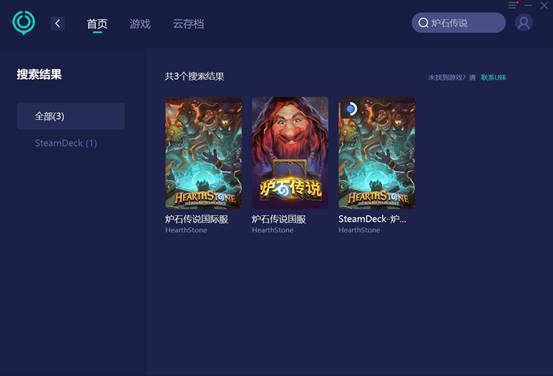Click the teal app logo icon

(24, 23)
